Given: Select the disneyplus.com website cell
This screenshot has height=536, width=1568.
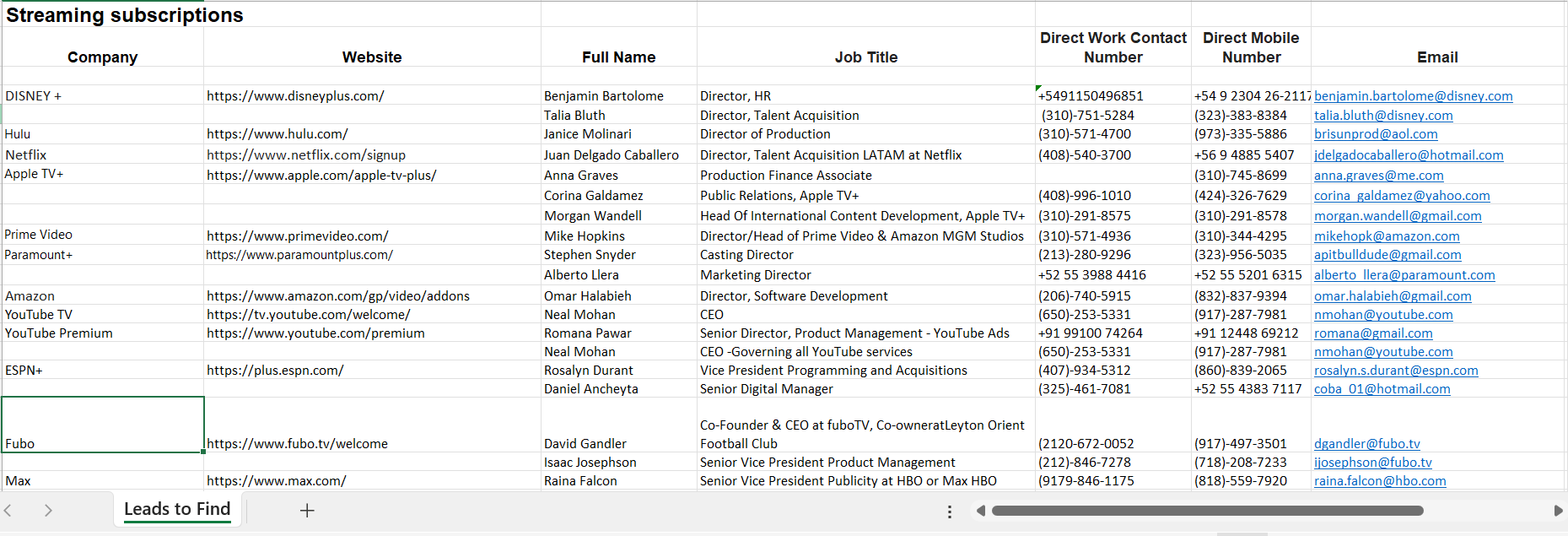Looking at the screenshot, I should [x=372, y=95].
